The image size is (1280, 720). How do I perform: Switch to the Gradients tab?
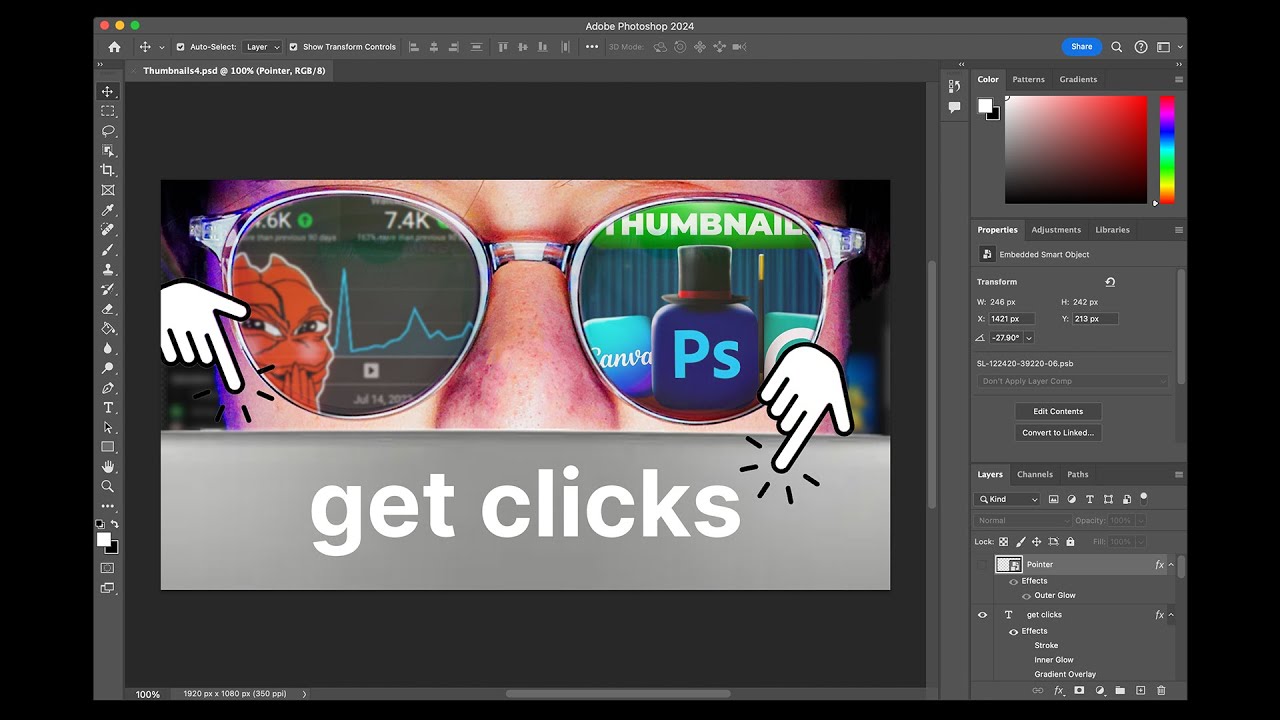point(1078,80)
